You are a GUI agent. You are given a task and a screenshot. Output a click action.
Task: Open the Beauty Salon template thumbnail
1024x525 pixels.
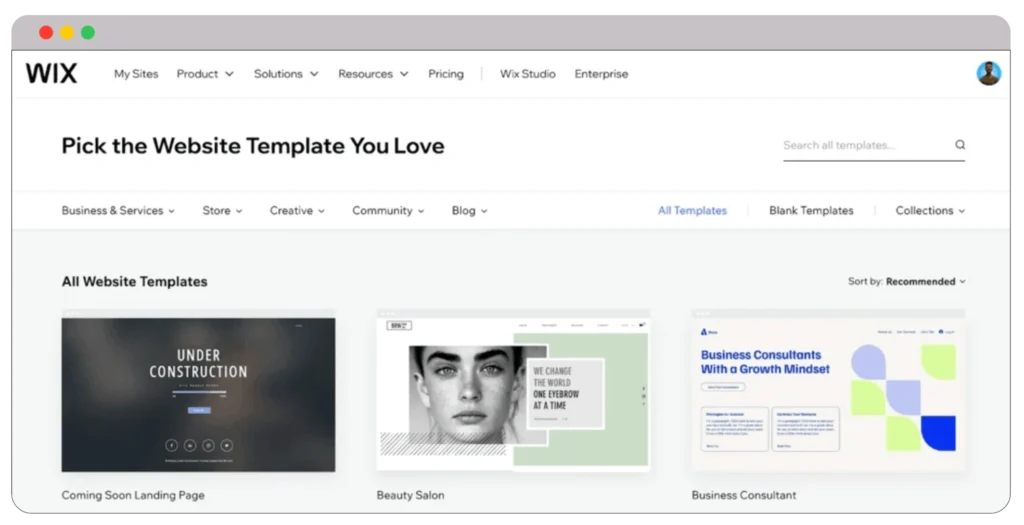pos(513,390)
